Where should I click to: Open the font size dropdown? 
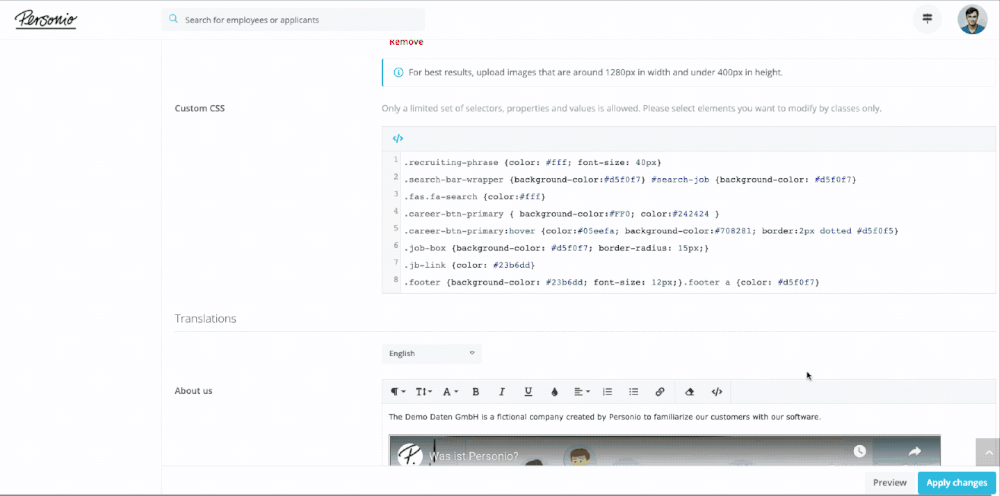click(x=424, y=392)
